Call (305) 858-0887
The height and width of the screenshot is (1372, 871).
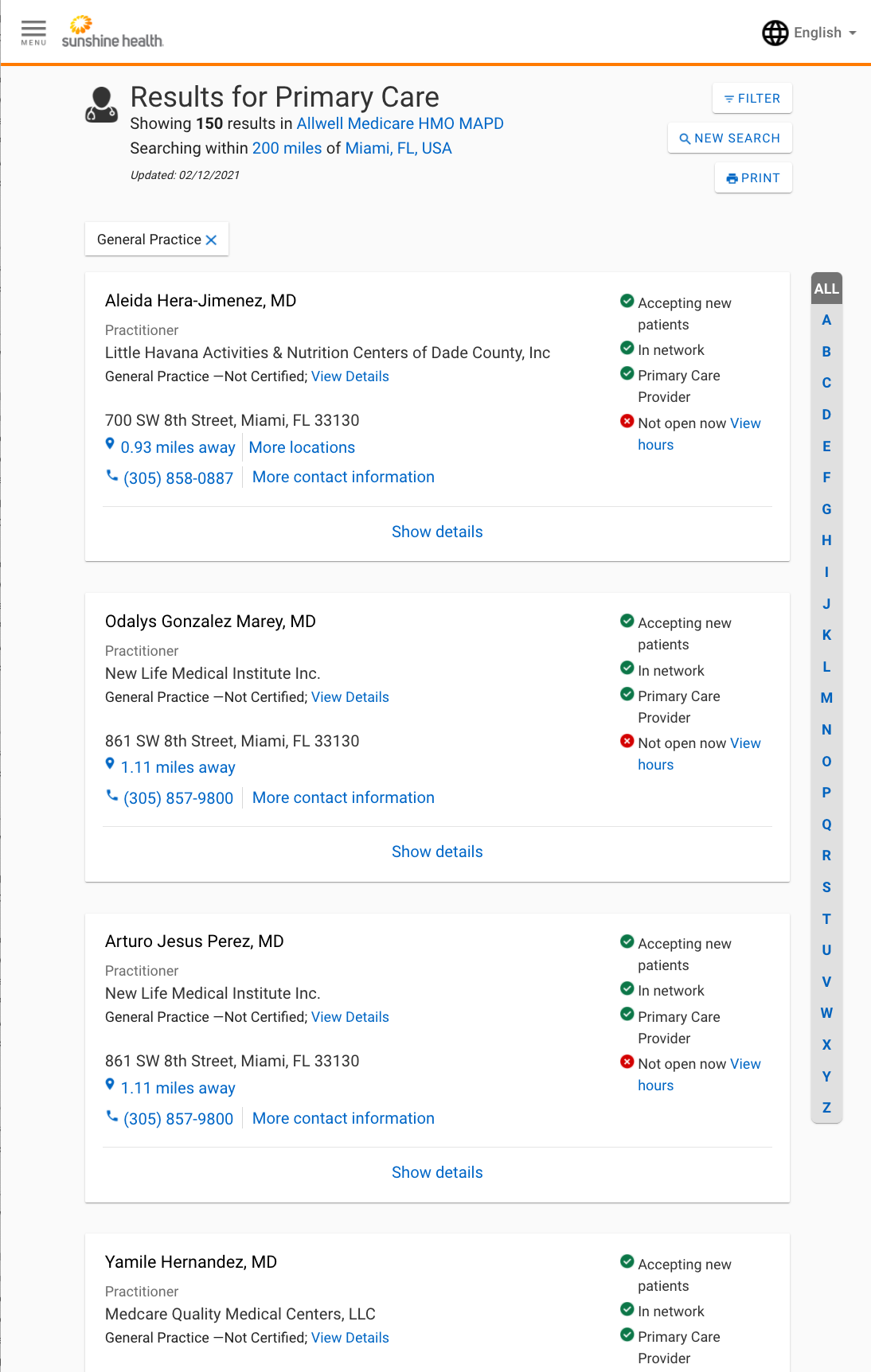point(178,477)
